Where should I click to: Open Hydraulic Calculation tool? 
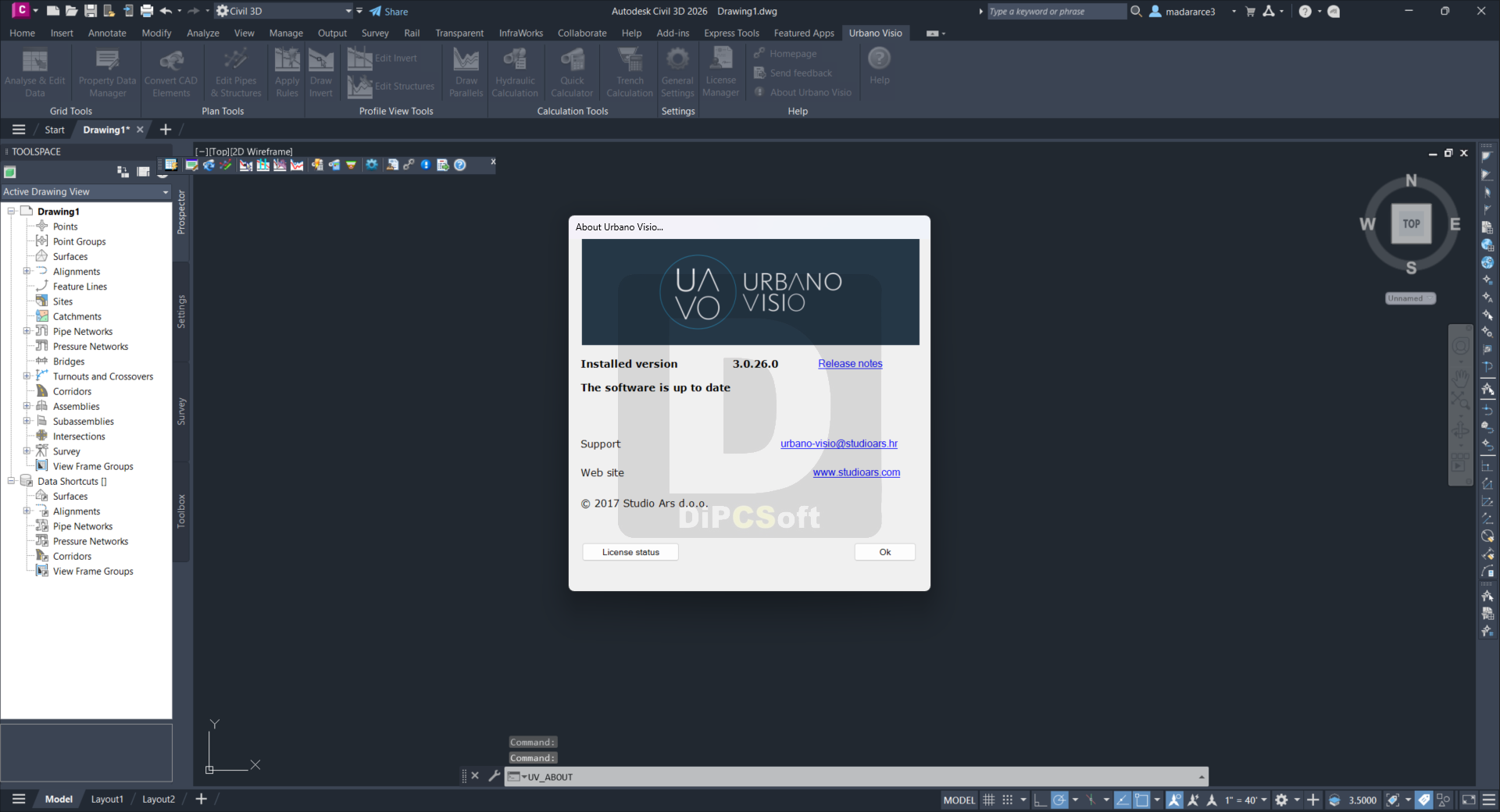515,72
